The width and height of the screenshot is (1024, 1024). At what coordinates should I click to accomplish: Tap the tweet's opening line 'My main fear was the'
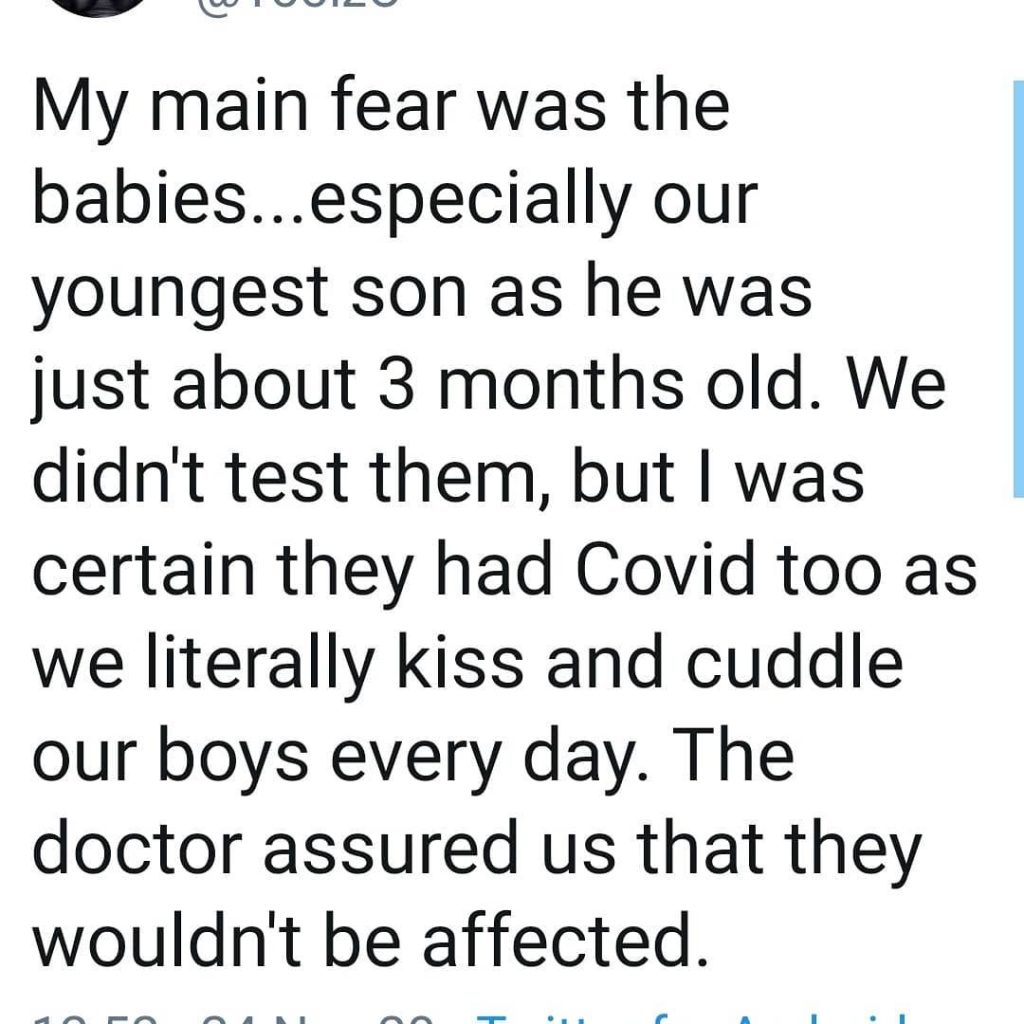tap(381, 110)
